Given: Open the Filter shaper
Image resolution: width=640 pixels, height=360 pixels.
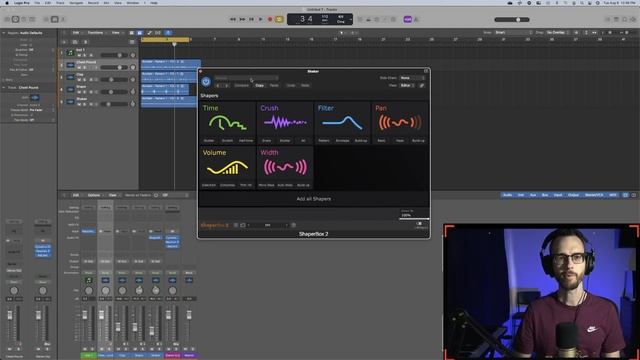Looking at the screenshot, I should tap(342, 123).
